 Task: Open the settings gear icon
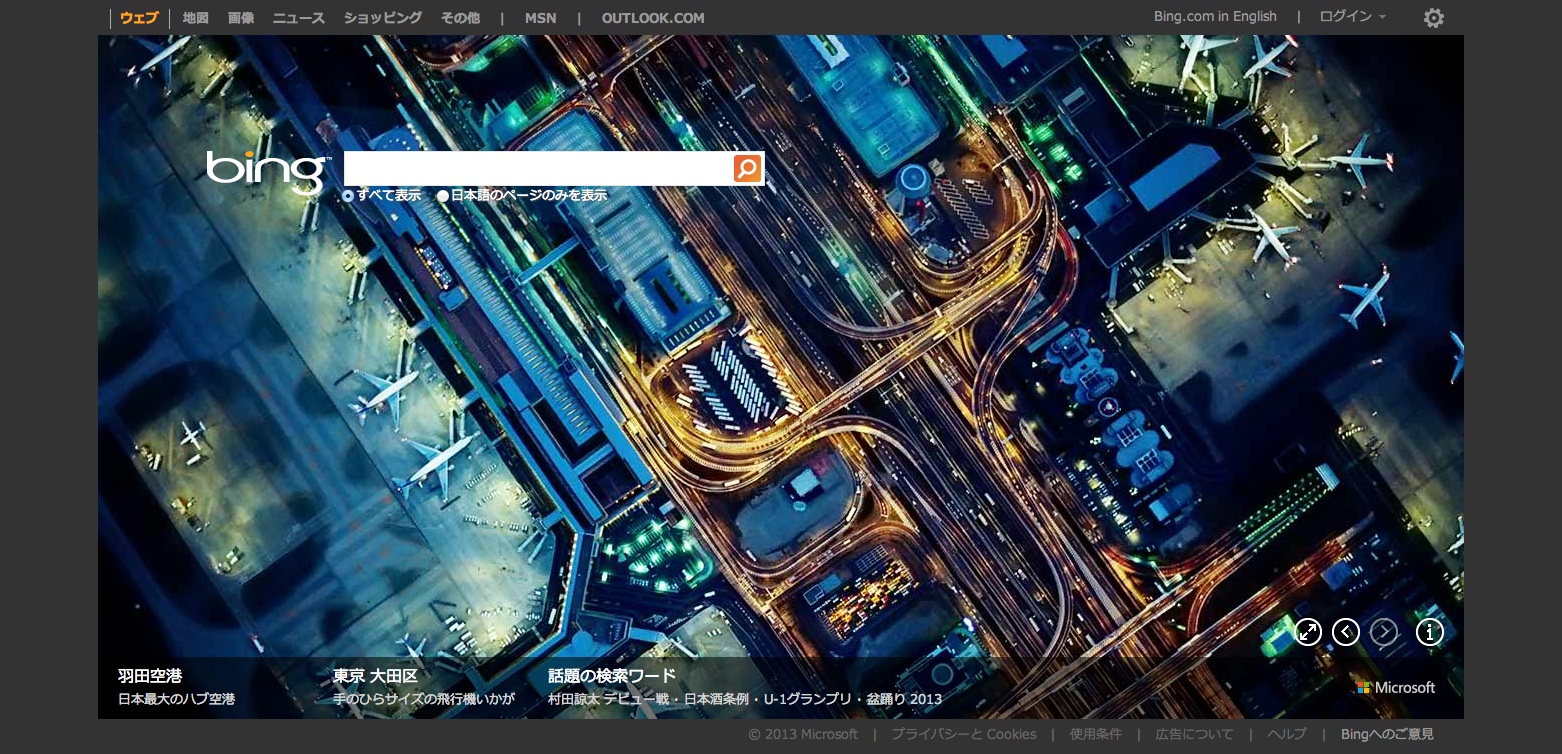tap(1433, 18)
